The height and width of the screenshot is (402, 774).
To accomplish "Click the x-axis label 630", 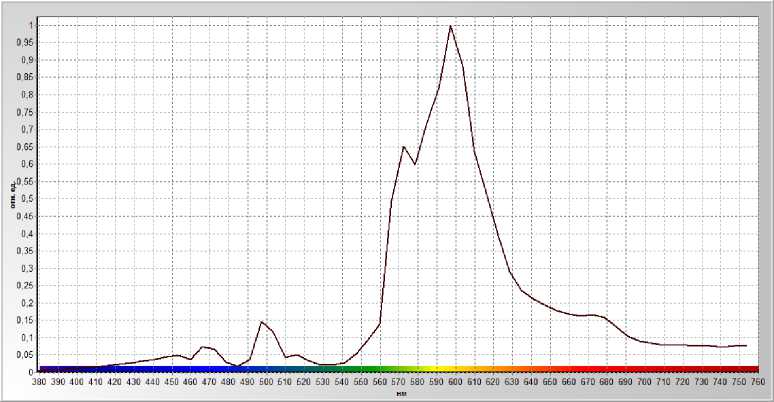I will tap(512, 382).
